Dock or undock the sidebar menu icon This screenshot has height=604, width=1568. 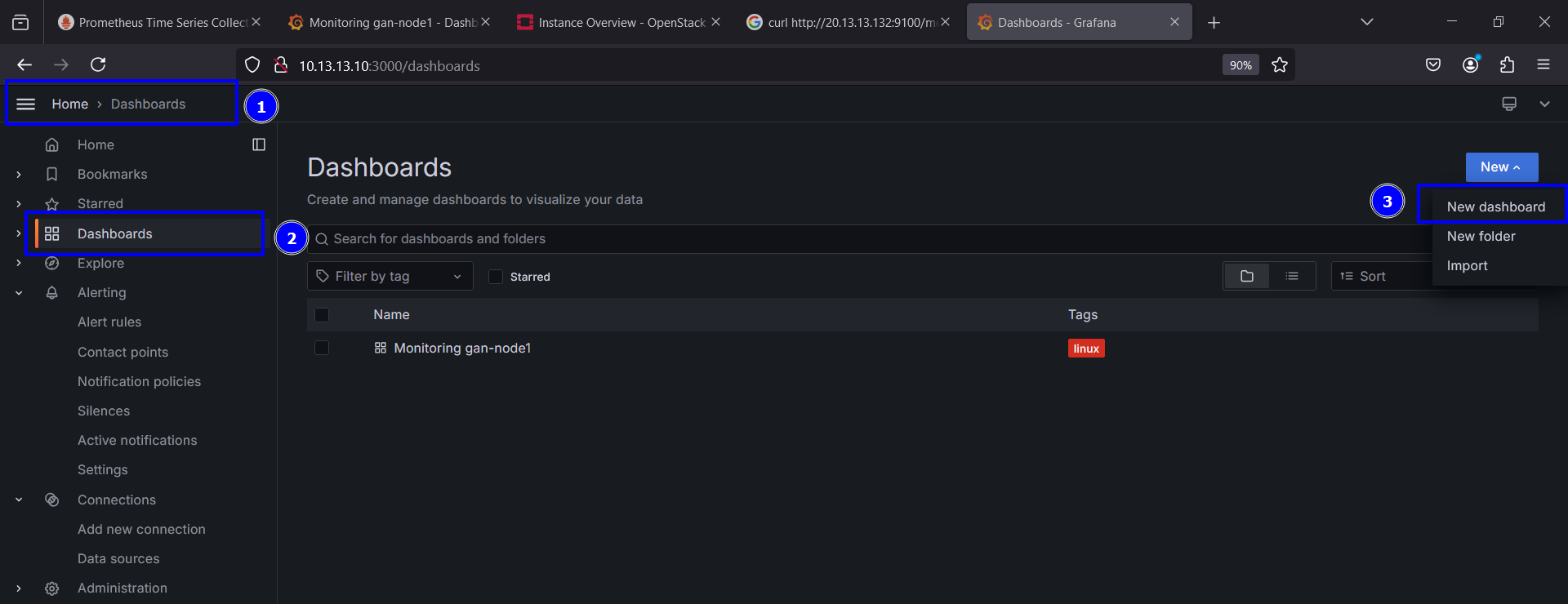click(x=259, y=144)
